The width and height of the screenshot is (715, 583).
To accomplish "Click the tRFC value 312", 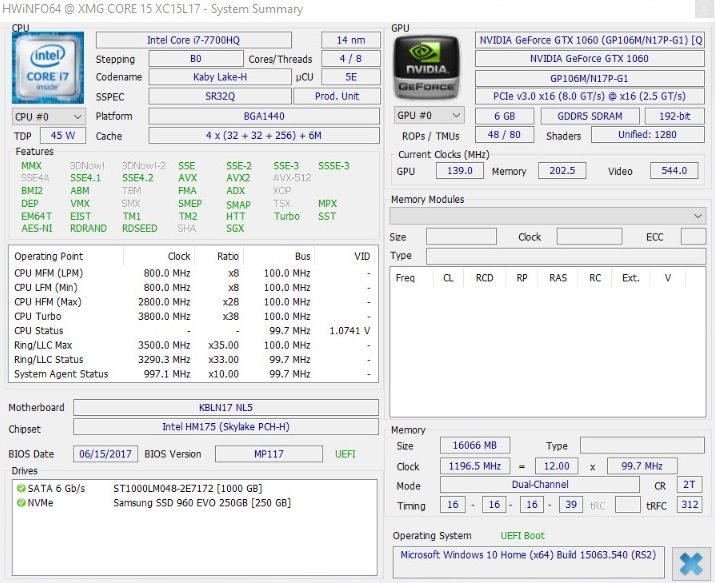I will [689, 505].
